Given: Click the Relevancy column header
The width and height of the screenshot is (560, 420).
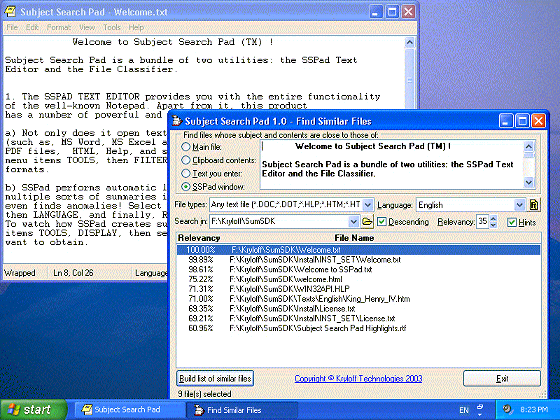Looking at the screenshot, I should (199, 238).
